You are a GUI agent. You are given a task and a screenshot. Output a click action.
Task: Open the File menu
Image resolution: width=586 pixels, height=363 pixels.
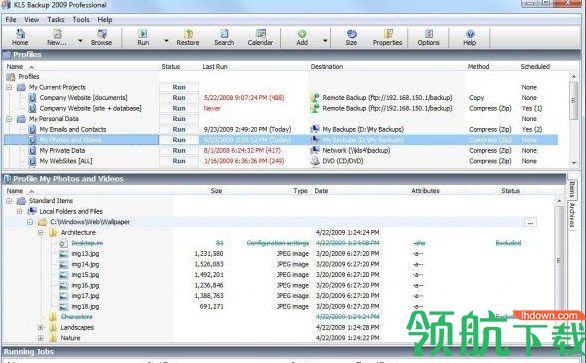click(11, 19)
